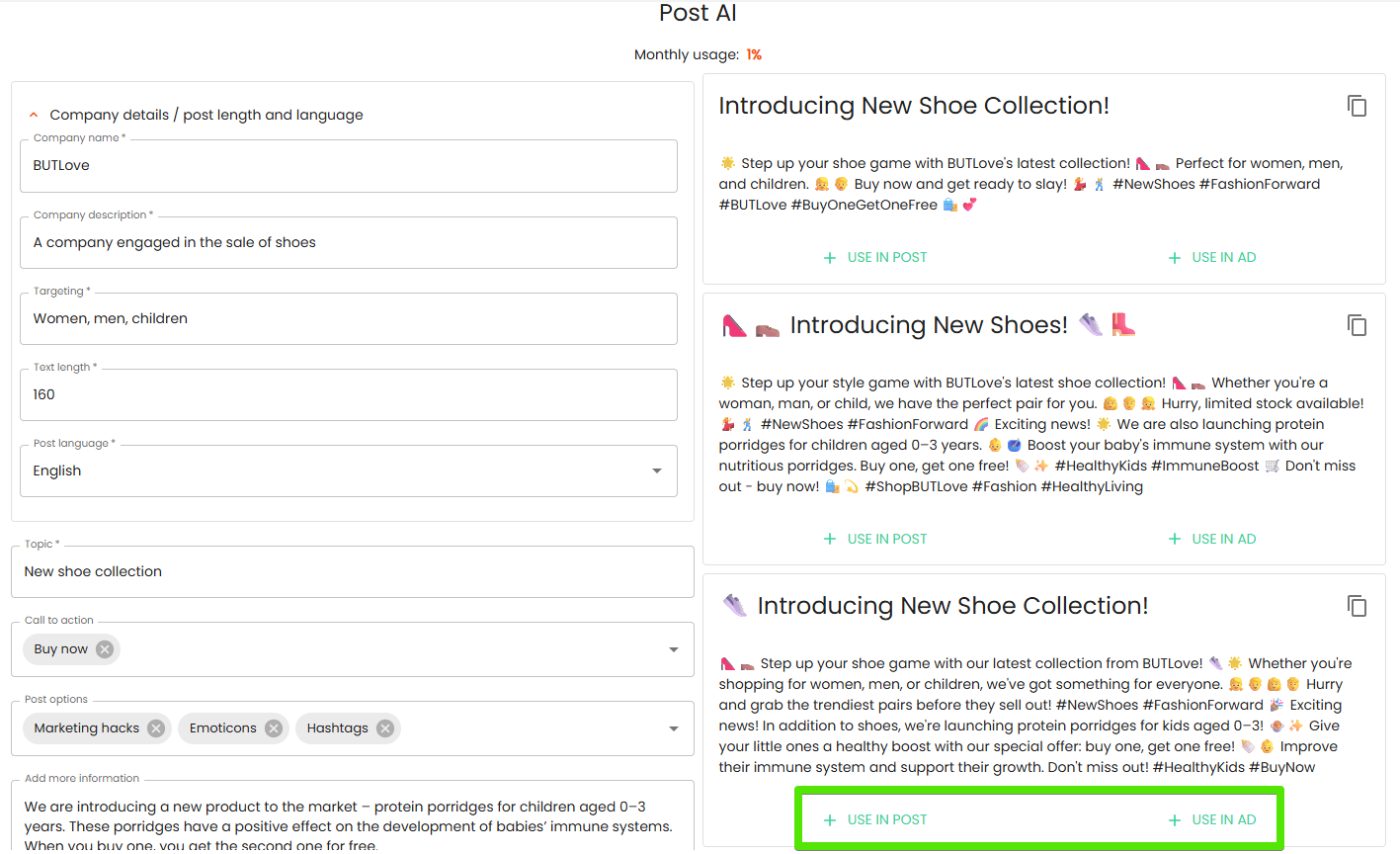
Task: Click the Company name input field
Action: pyautogui.click(x=348, y=166)
